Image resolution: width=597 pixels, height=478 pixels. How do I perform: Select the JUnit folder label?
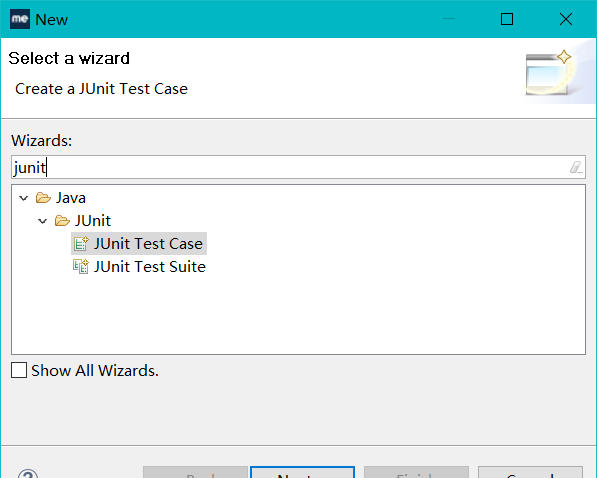tap(93, 221)
